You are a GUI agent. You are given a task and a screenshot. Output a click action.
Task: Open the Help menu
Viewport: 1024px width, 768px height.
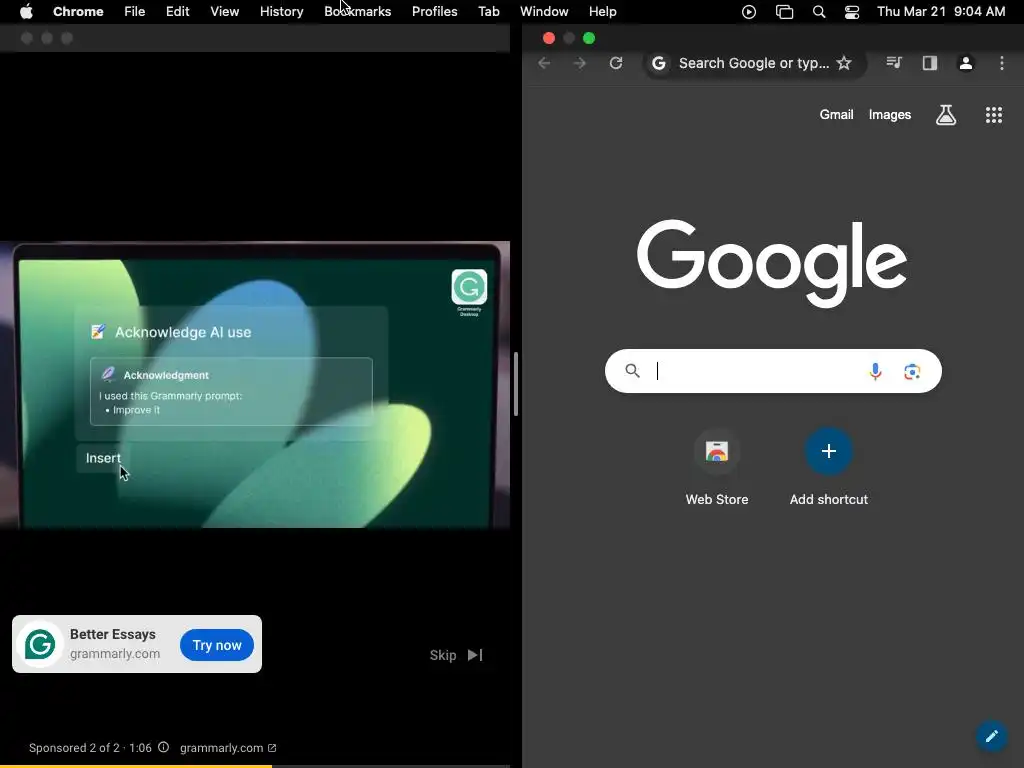pyautogui.click(x=602, y=11)
